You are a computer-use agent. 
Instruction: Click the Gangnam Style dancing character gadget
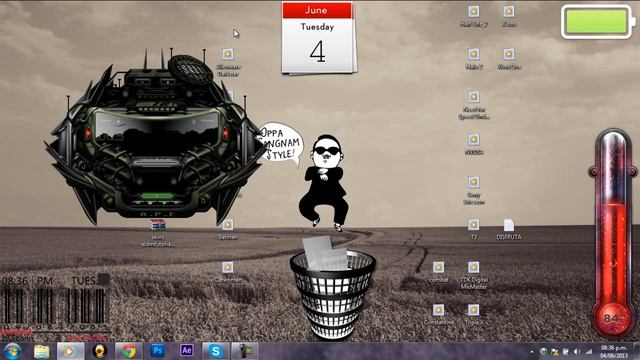coord(325,182)
